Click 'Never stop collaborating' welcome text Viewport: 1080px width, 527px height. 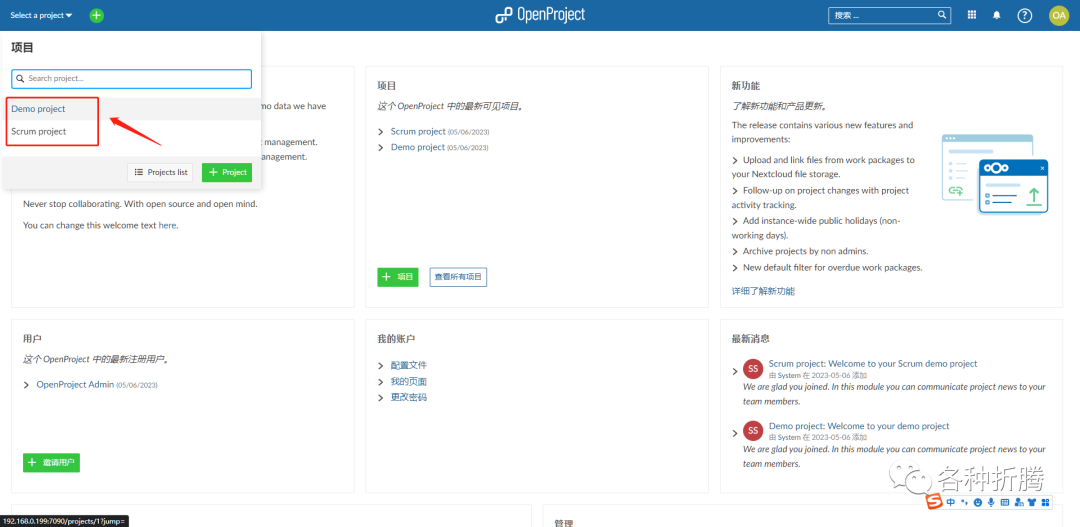point(141,204)
